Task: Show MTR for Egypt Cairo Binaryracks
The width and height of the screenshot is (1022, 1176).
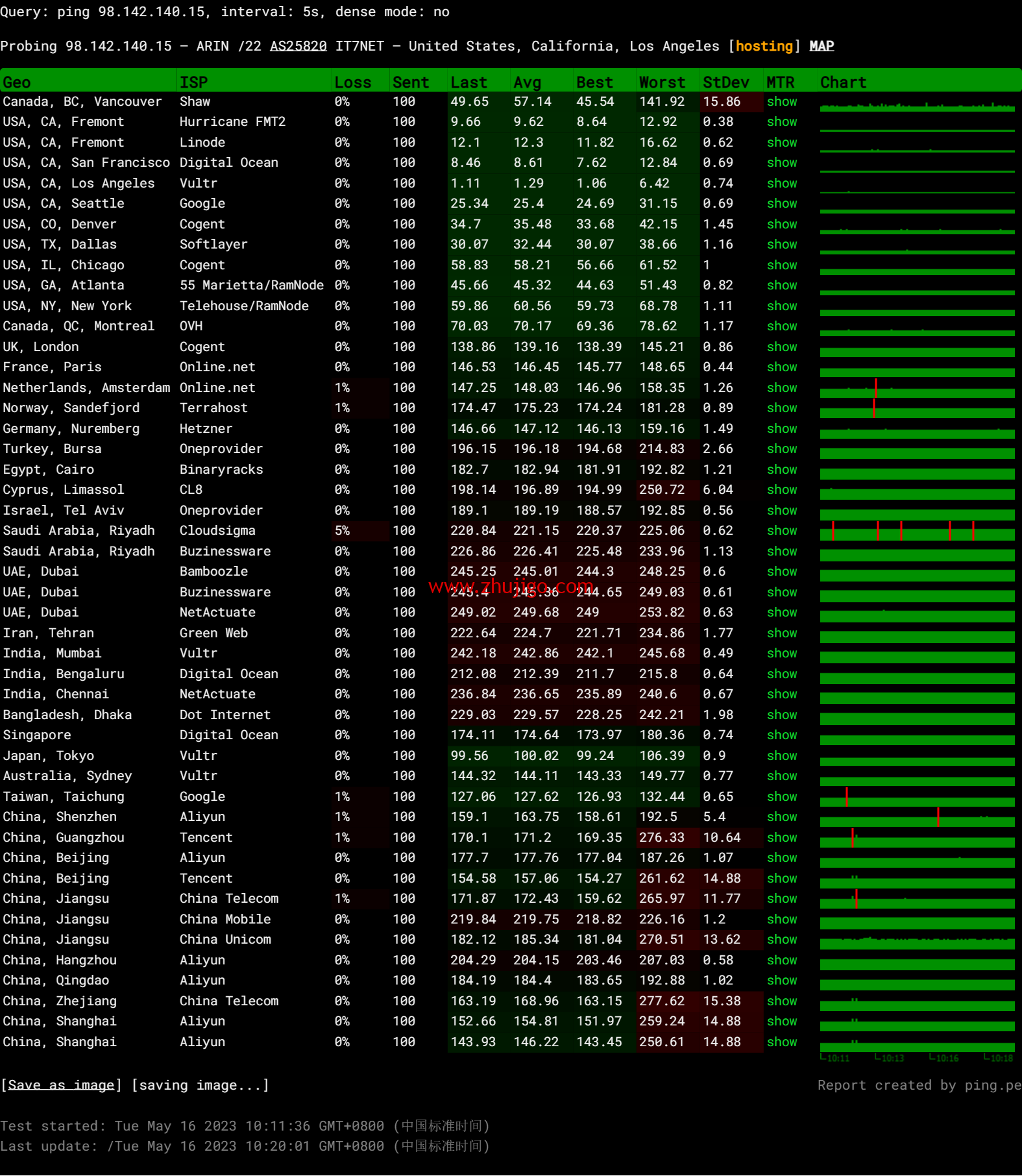Action: click(x=782, y=470)
